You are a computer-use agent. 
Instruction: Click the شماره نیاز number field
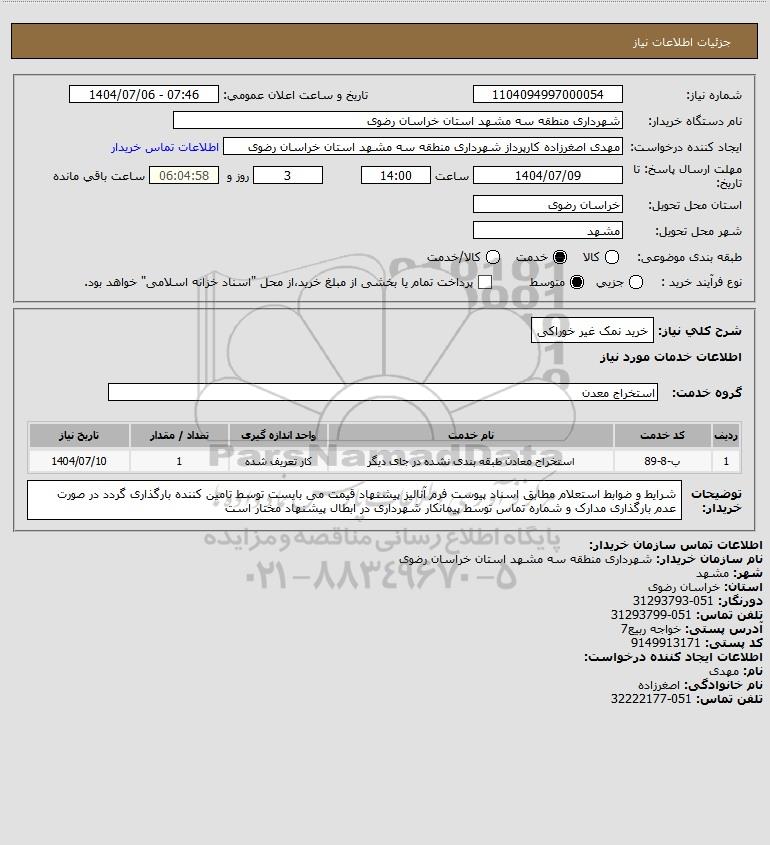(x=547, y=94)
